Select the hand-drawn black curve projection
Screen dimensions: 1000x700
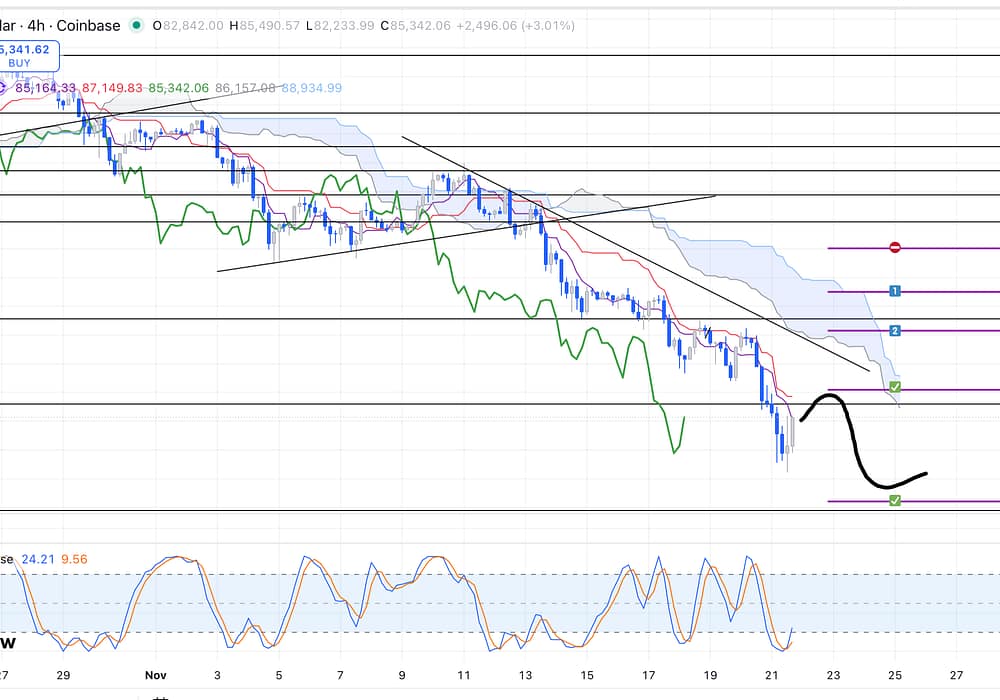click(x=853, y=440)
